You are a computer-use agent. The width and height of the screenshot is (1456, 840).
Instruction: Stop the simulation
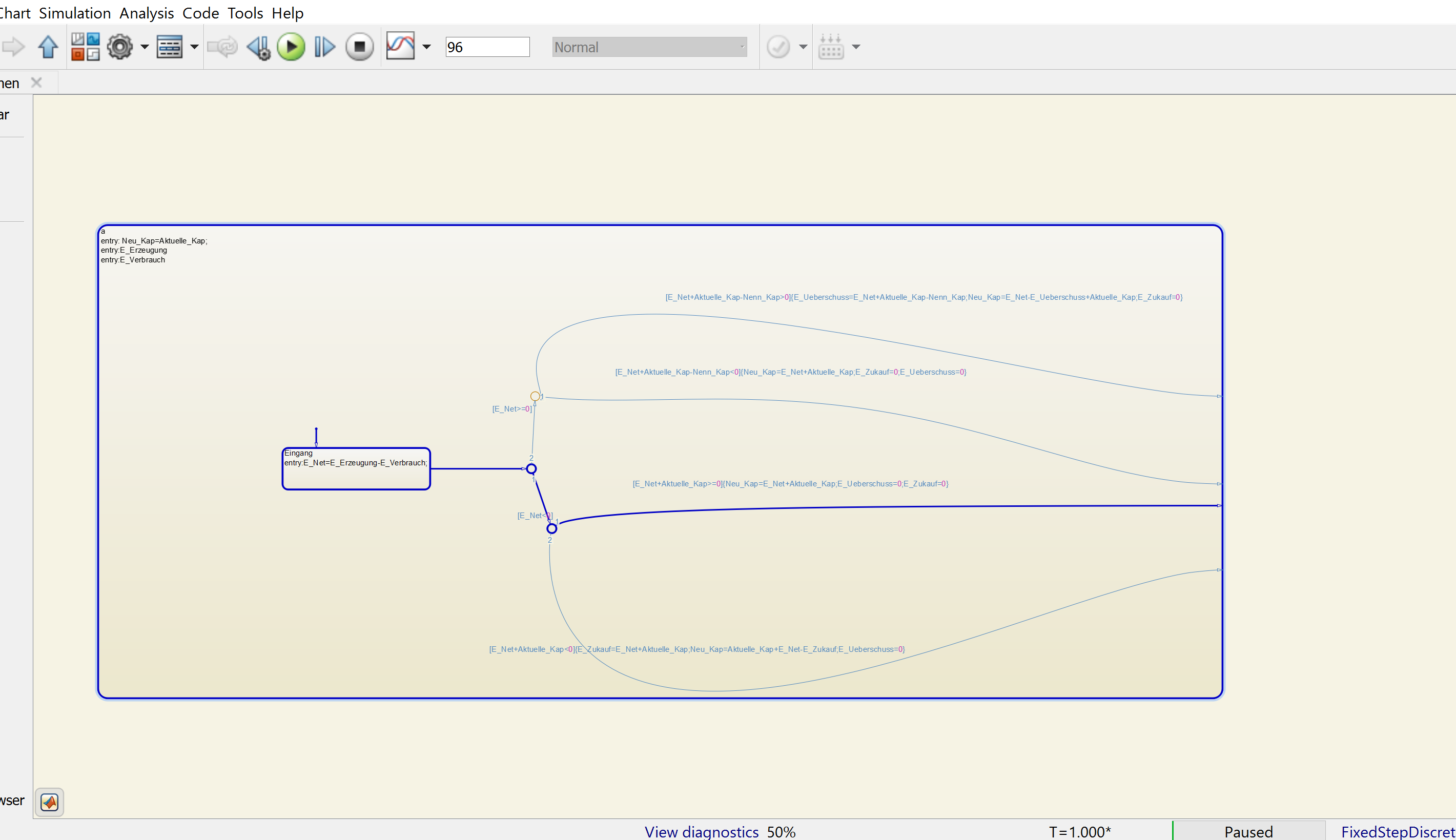point(359,47)
